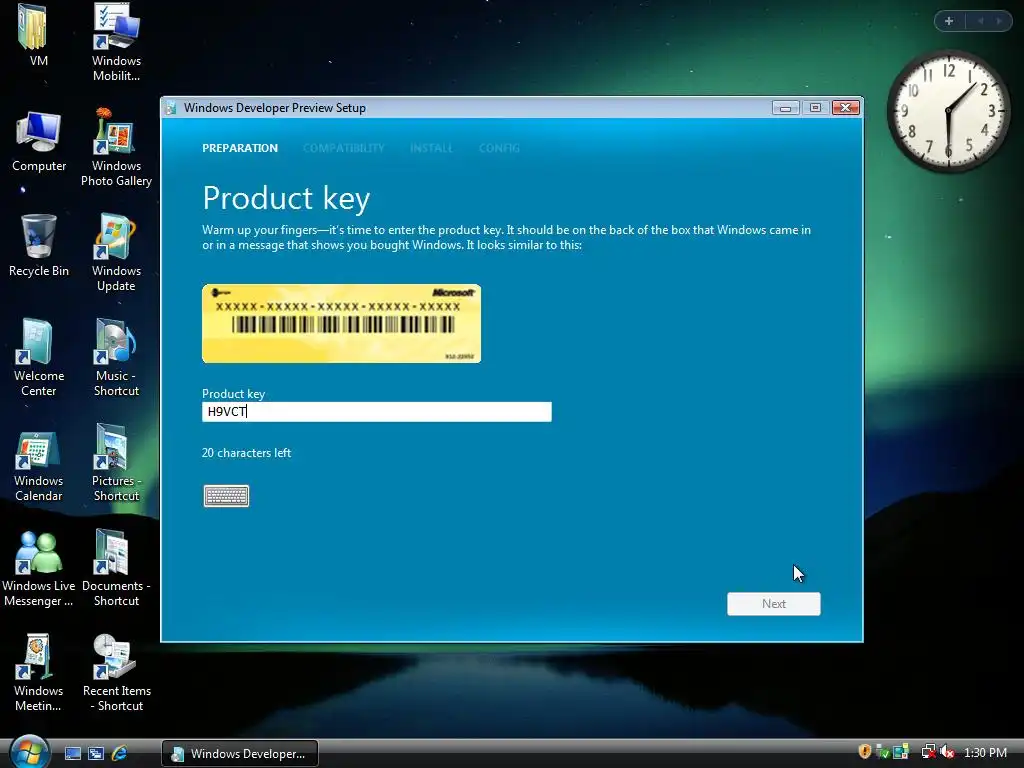Click the muted volume tray icon

point(947,752)
